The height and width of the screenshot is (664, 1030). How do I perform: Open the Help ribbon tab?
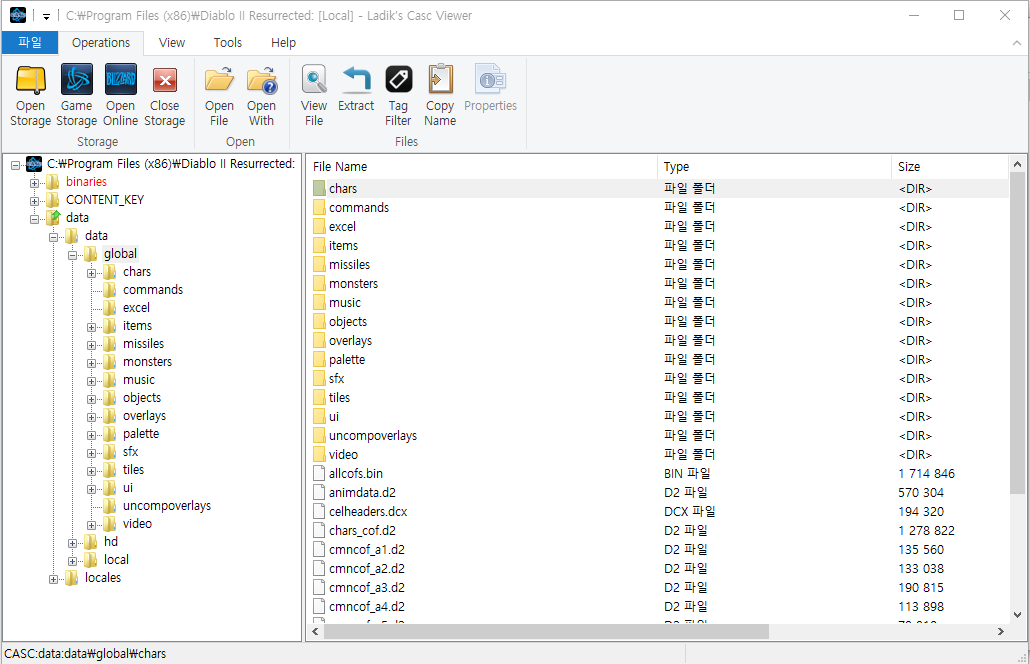(x=283, y=43)
